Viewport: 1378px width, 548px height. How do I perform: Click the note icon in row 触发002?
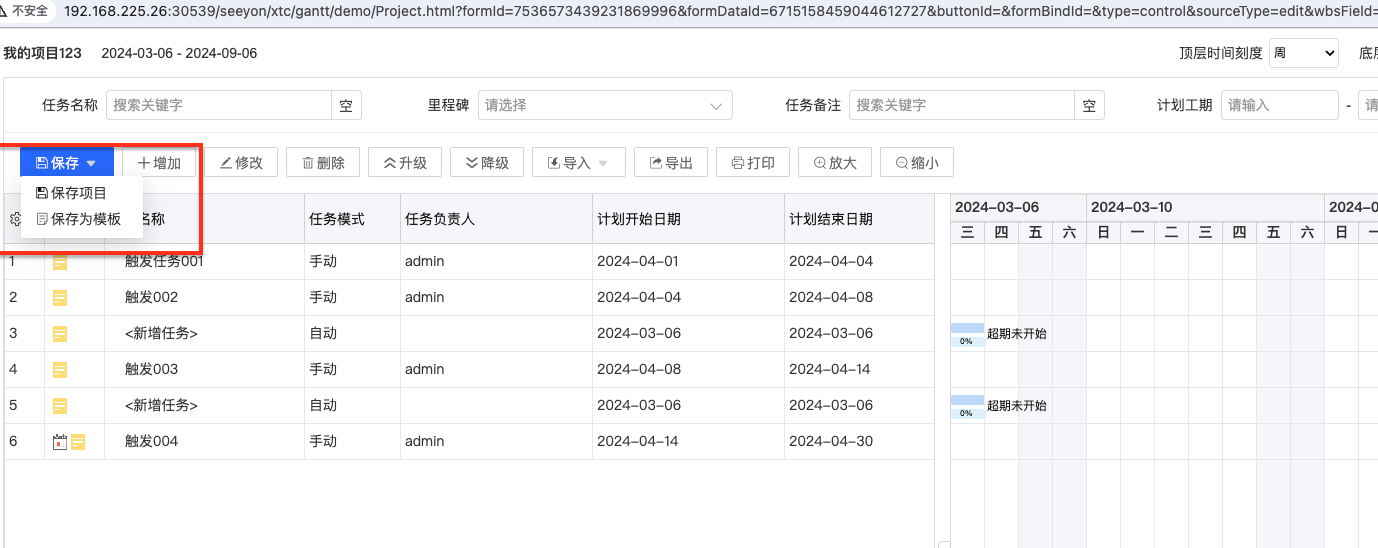coord(60,298)
